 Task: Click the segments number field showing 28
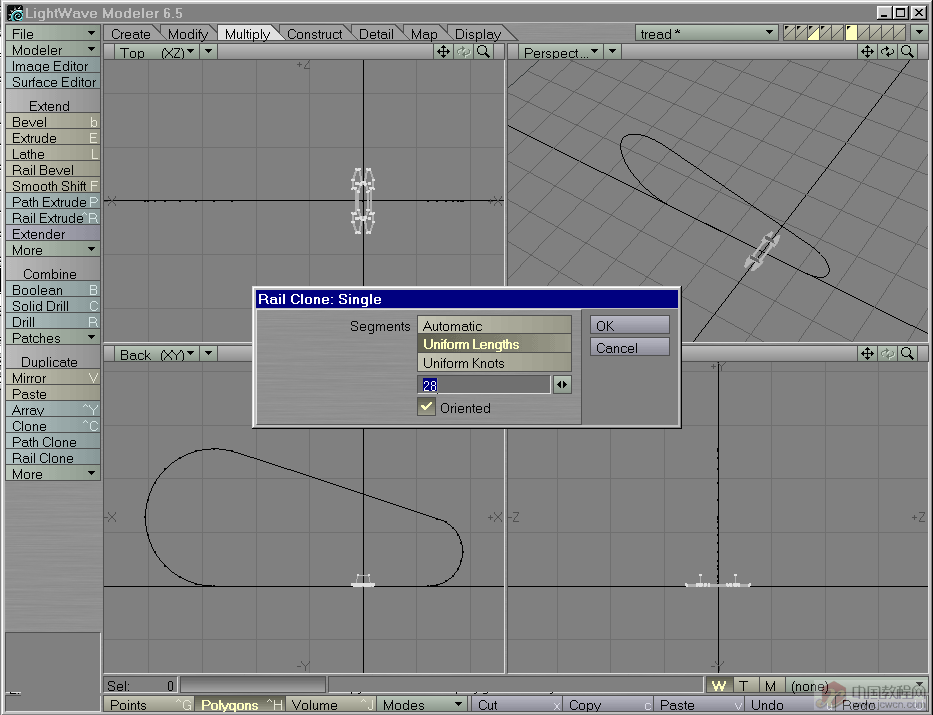click(484, 385)
